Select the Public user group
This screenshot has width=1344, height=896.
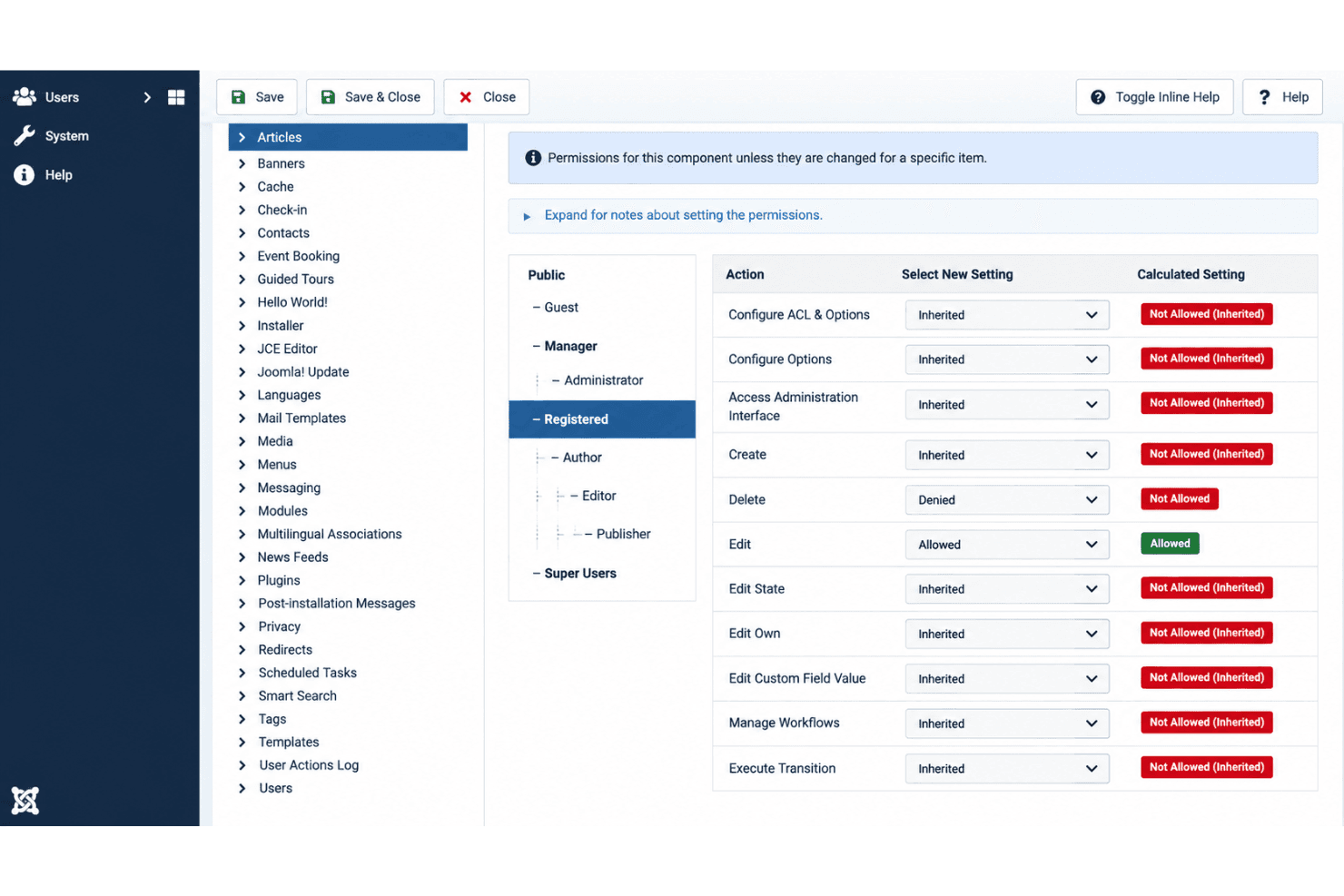[x=547, y=275]
